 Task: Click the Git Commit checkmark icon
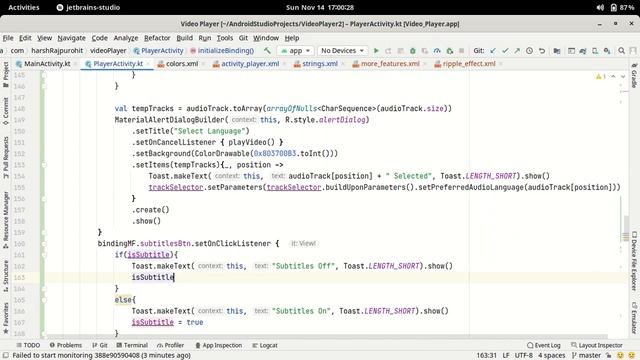coord(505,51)
